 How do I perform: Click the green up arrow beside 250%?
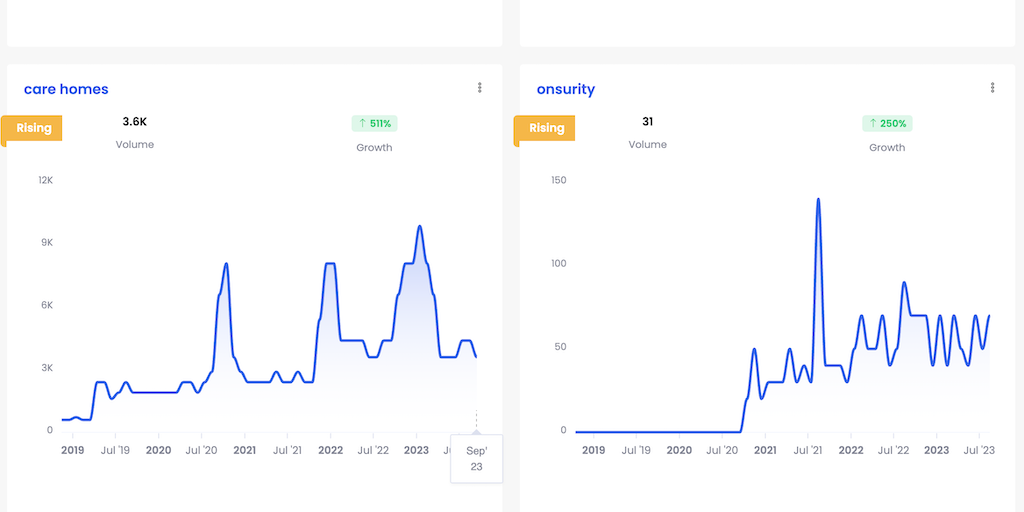point(873,123)
